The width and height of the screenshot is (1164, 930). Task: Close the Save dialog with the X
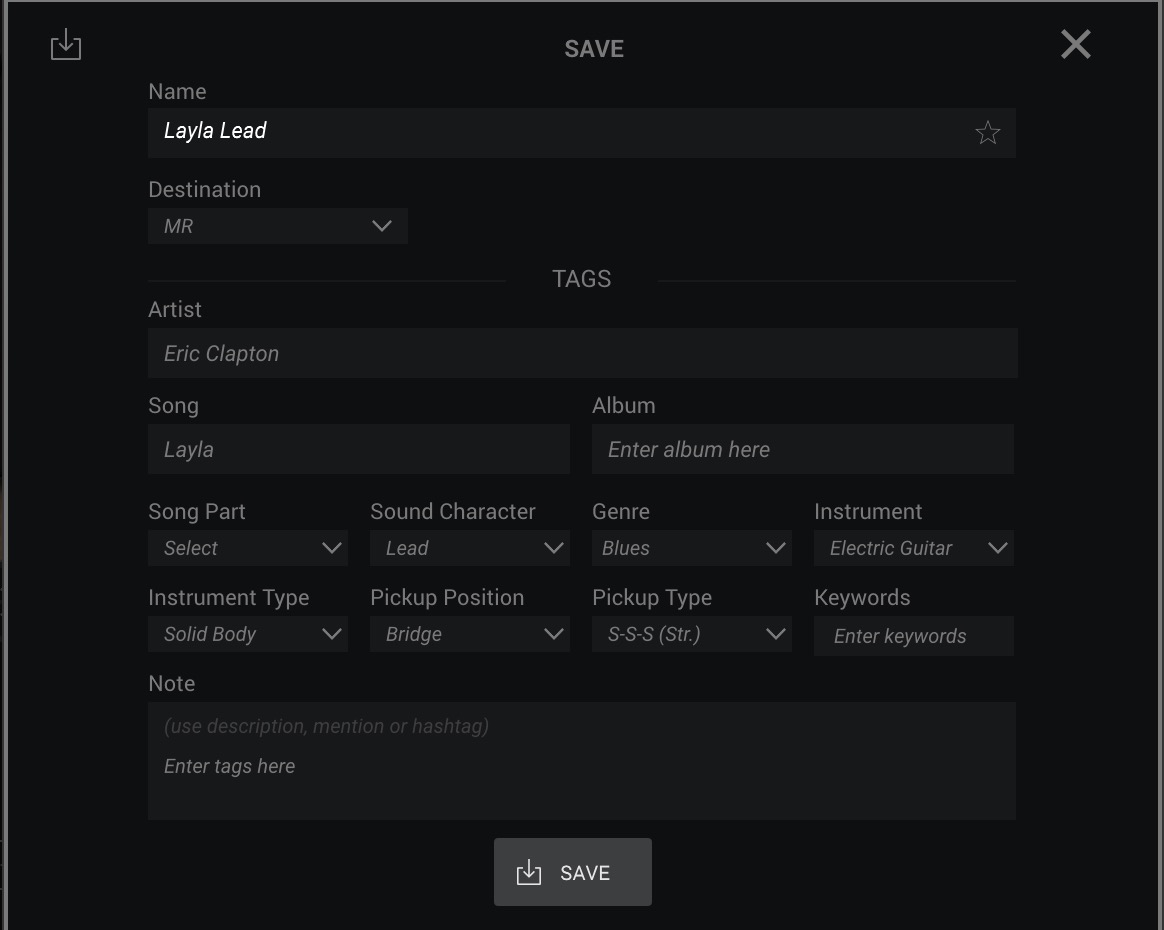coord(1076,45)
